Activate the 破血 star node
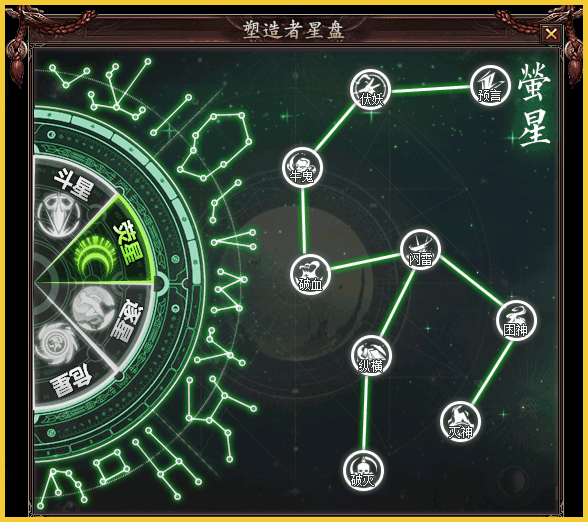This screenshot has width=588, height=522. pyautogui.click(x=310, y=274)
